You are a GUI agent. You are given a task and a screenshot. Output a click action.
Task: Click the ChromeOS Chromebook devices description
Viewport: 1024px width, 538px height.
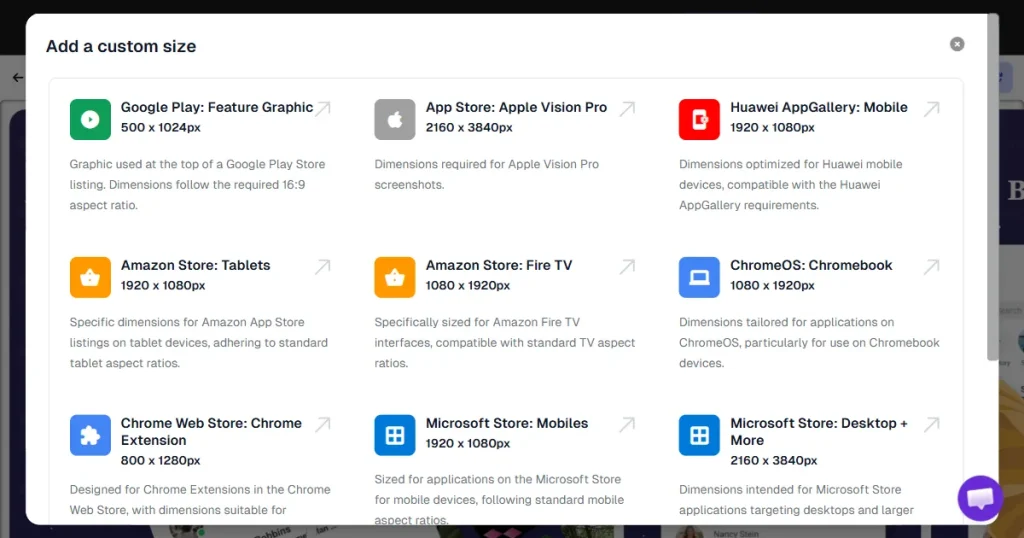coord(809,343)
